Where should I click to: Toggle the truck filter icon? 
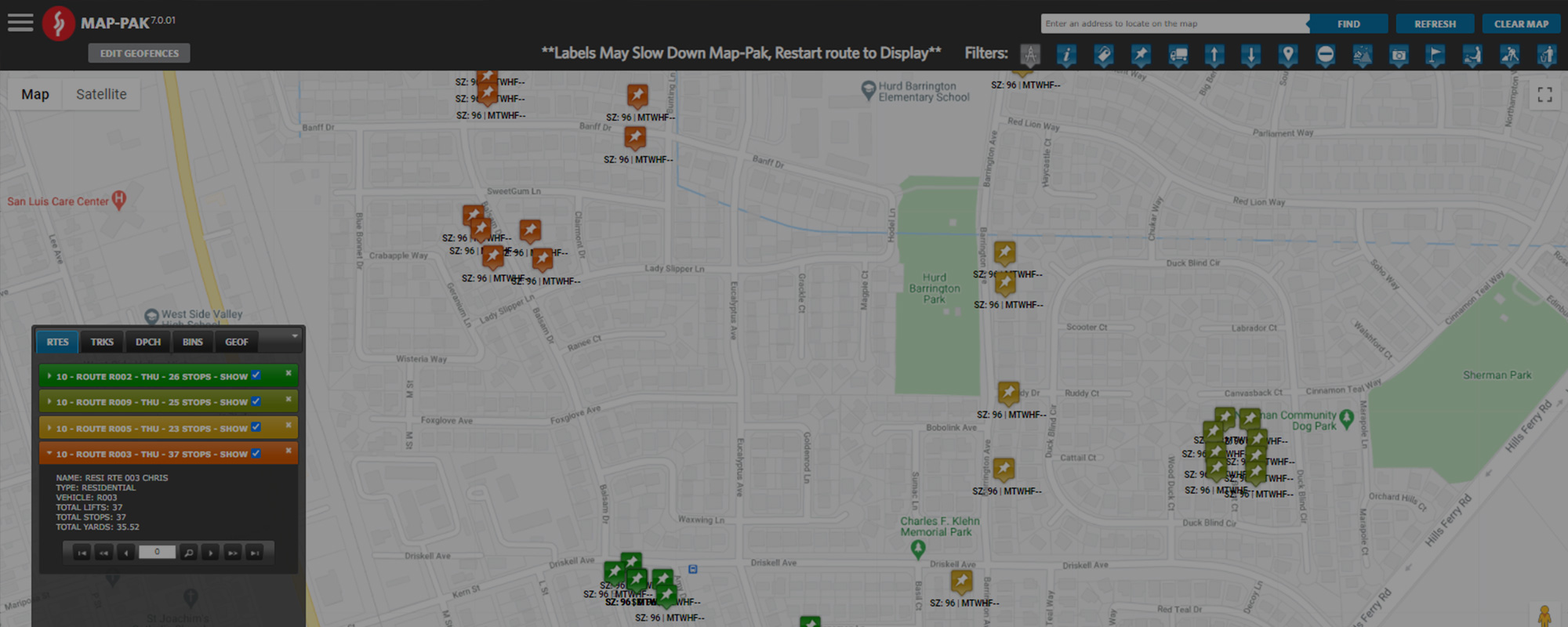(1178, 55)
